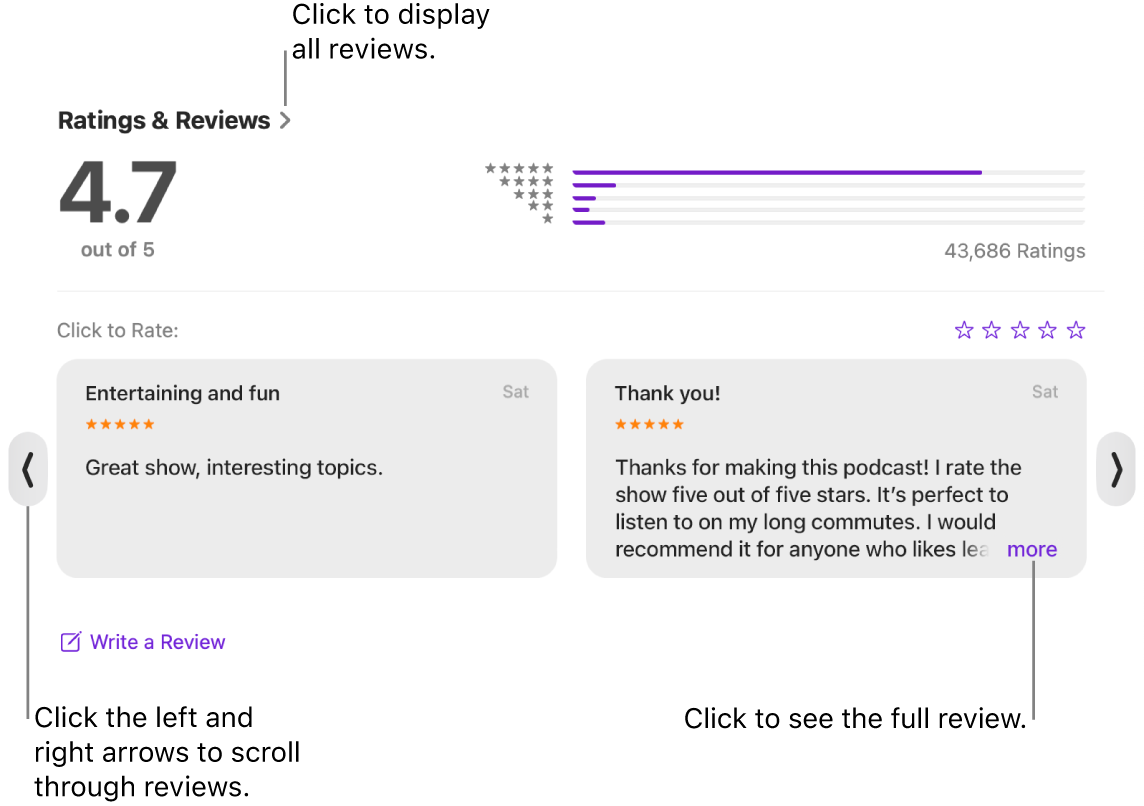
Task: Click the 43,686 Ratings label
Action: click(x=1014, y=251)
